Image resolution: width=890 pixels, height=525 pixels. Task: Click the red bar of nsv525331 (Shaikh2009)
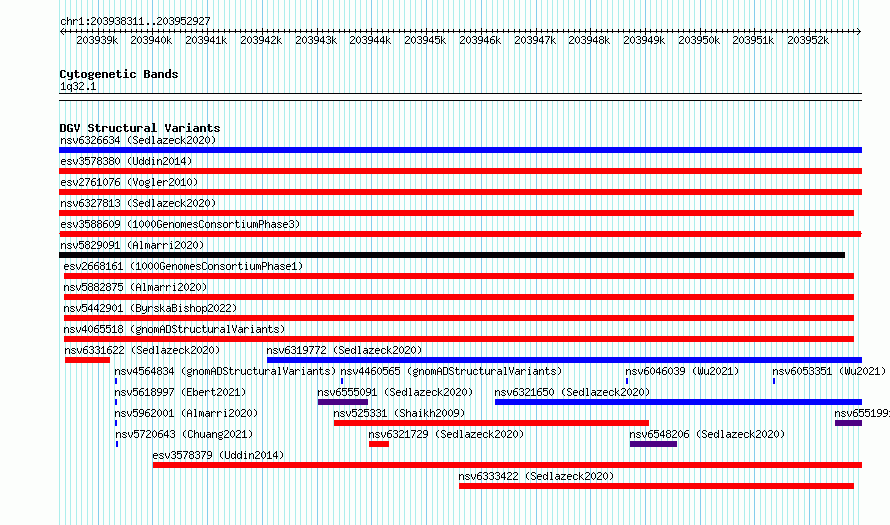coord(492,423)
